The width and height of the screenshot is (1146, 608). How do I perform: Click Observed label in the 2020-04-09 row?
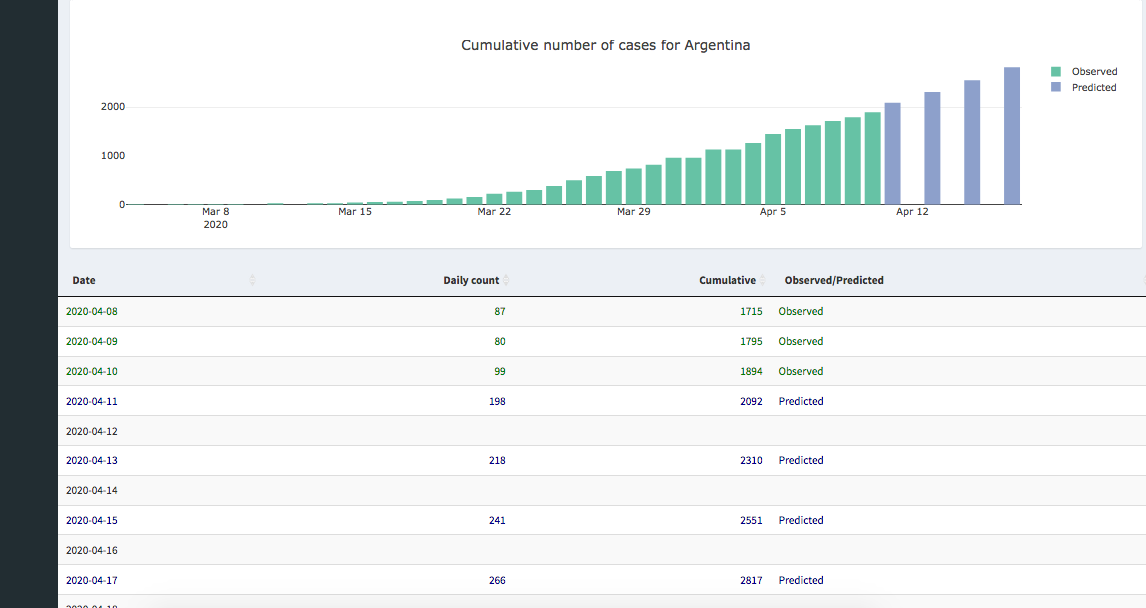[x=801, y=342]
